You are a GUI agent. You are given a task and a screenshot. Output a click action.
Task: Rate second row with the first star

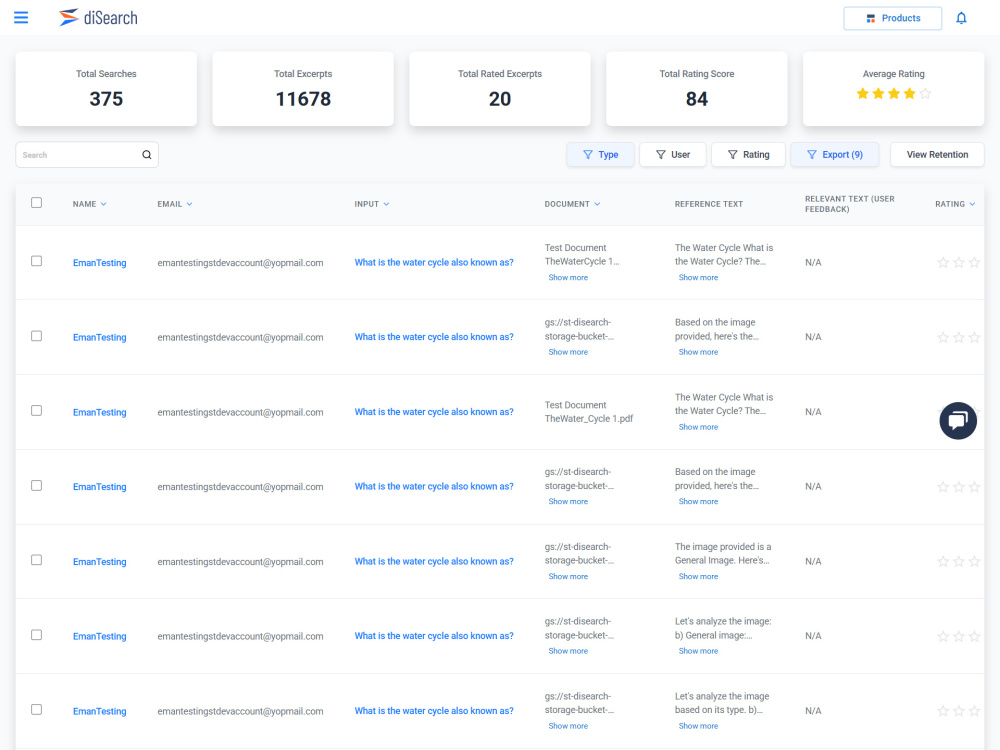pyautogui.click(x=943, y=337)
